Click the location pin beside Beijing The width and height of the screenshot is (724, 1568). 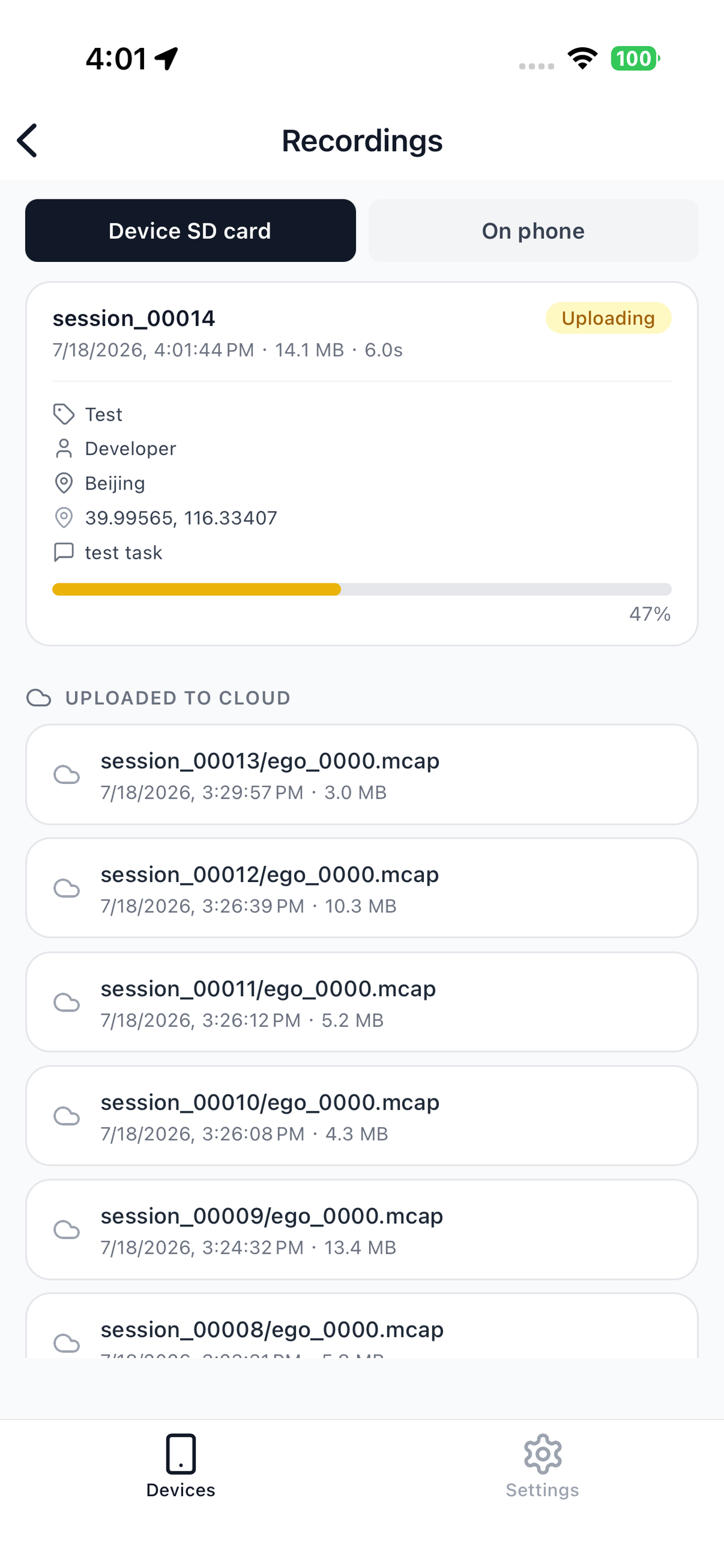(64, 484)
